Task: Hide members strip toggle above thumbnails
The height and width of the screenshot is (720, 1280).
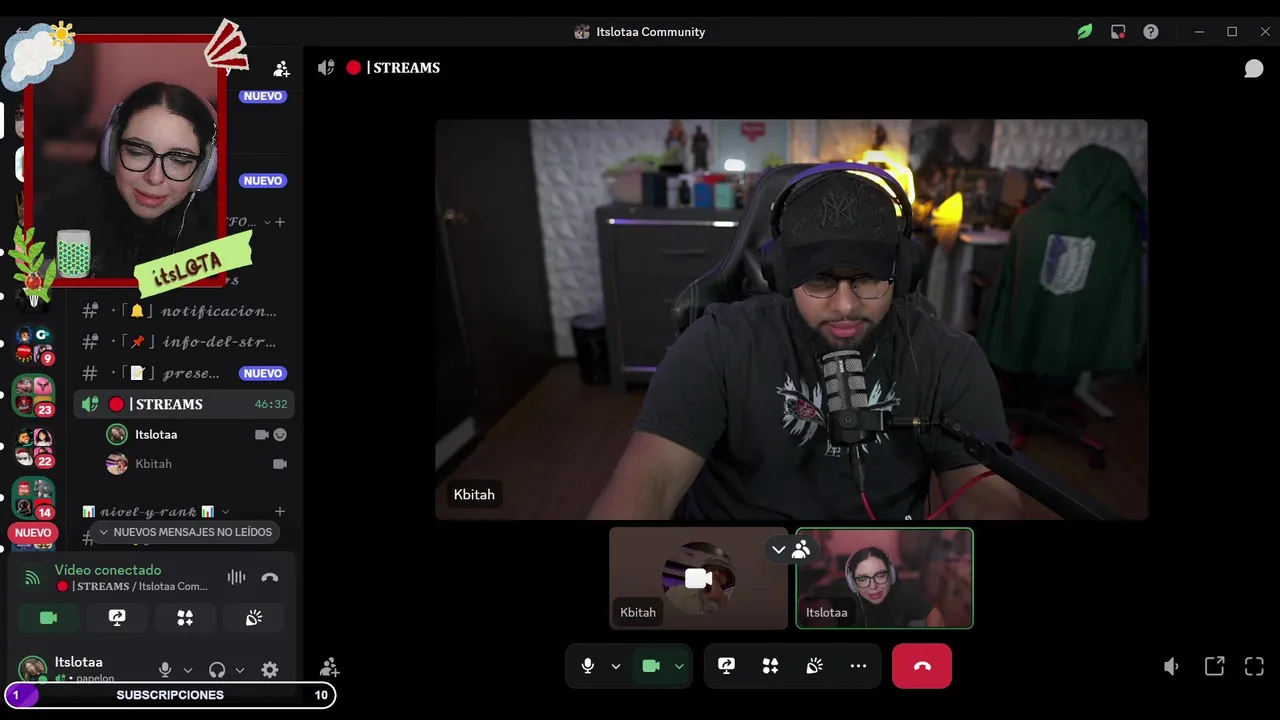Action: [790, 549]
